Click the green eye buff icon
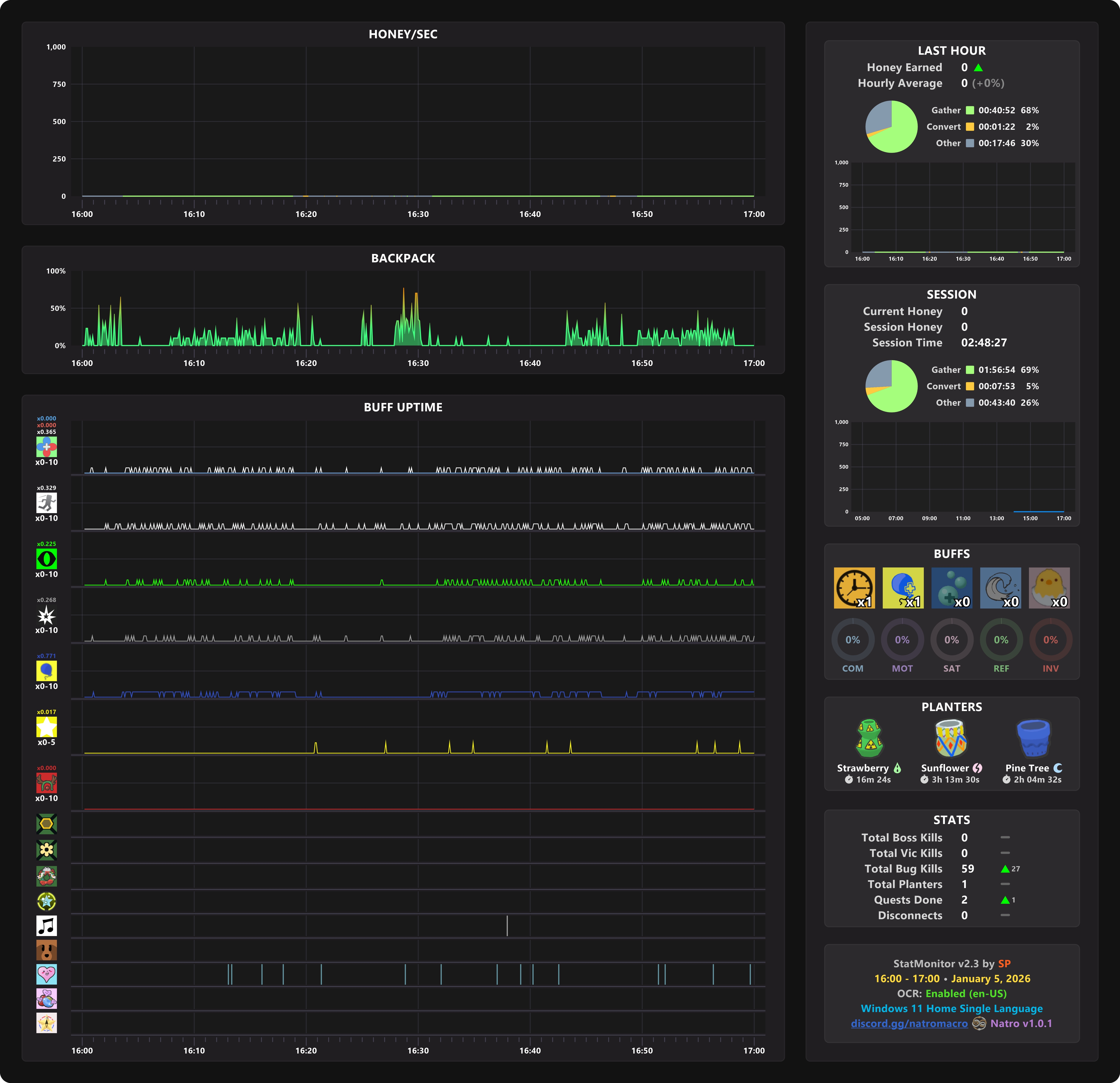This screenshot has width=1120, height=1083. [x=46, y=558]
